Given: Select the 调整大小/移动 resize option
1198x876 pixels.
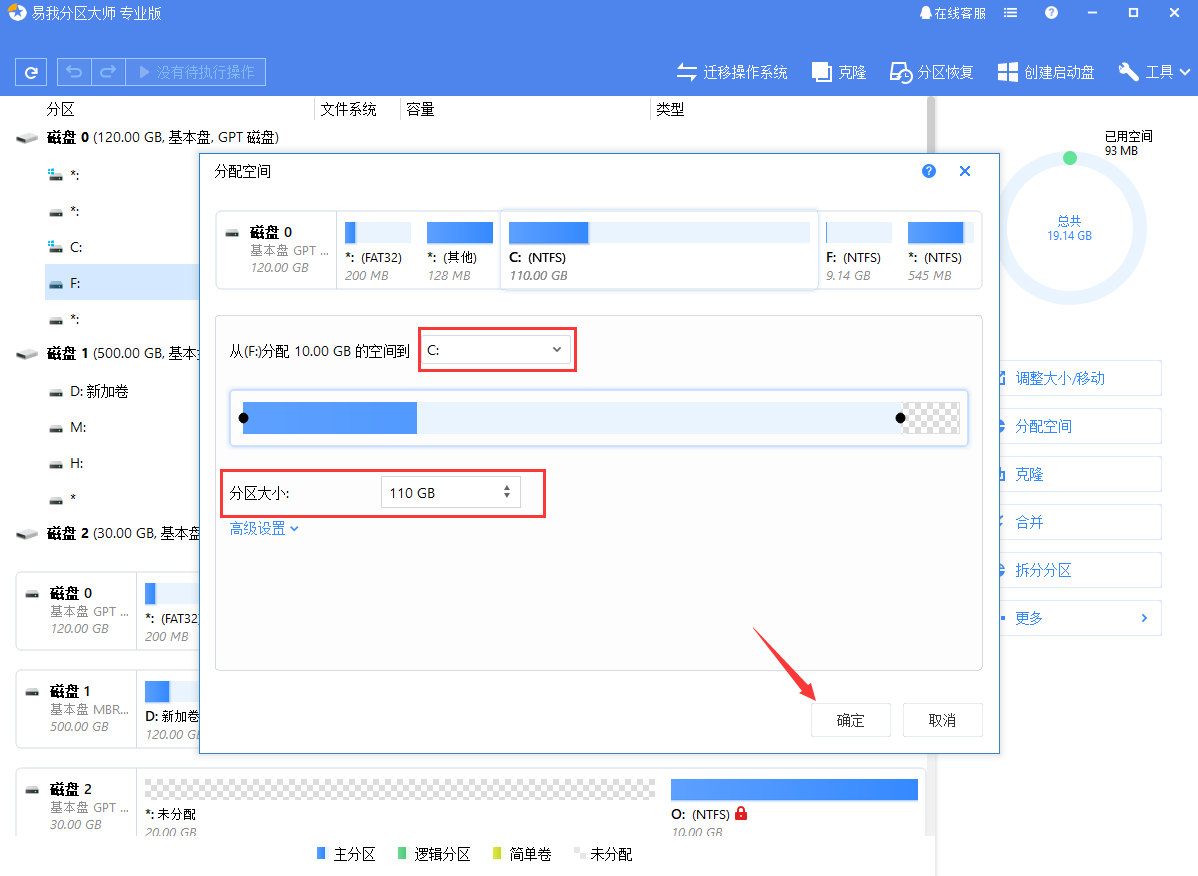Looking at the screenshot, I should tap(1059, 378).
